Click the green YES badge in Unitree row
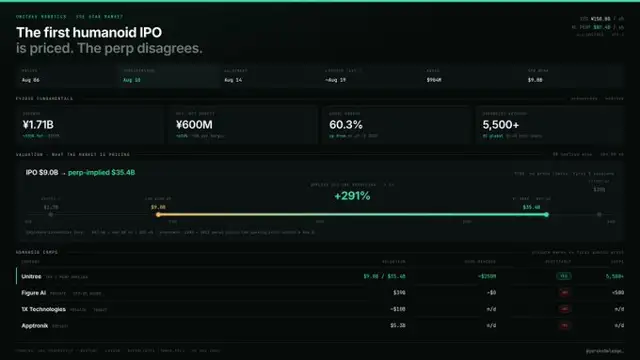640x360 pixels. tap(564, 276)
